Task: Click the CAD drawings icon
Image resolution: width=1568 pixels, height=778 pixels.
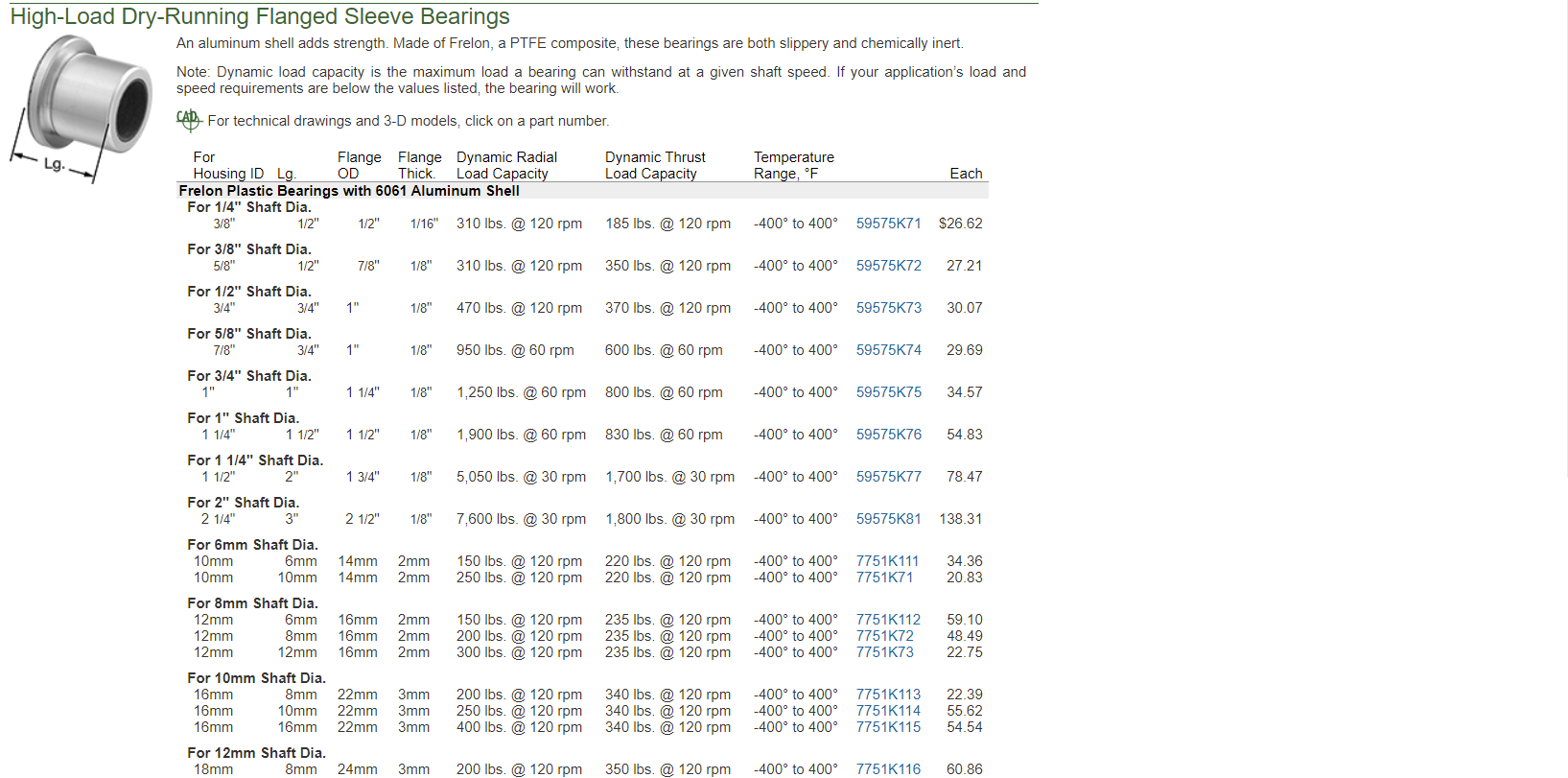Action: (x=188, y=120)
